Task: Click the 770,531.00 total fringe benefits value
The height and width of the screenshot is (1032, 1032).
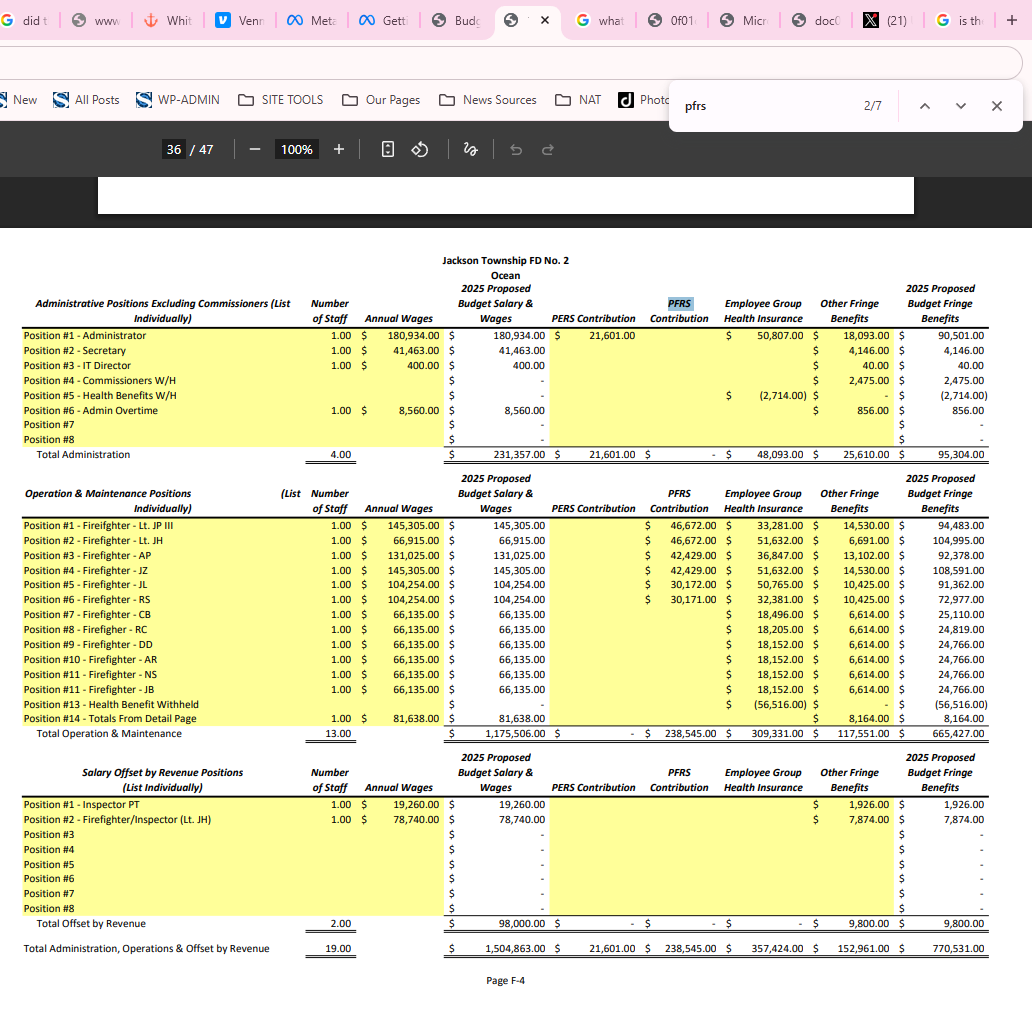Action: 958,949
